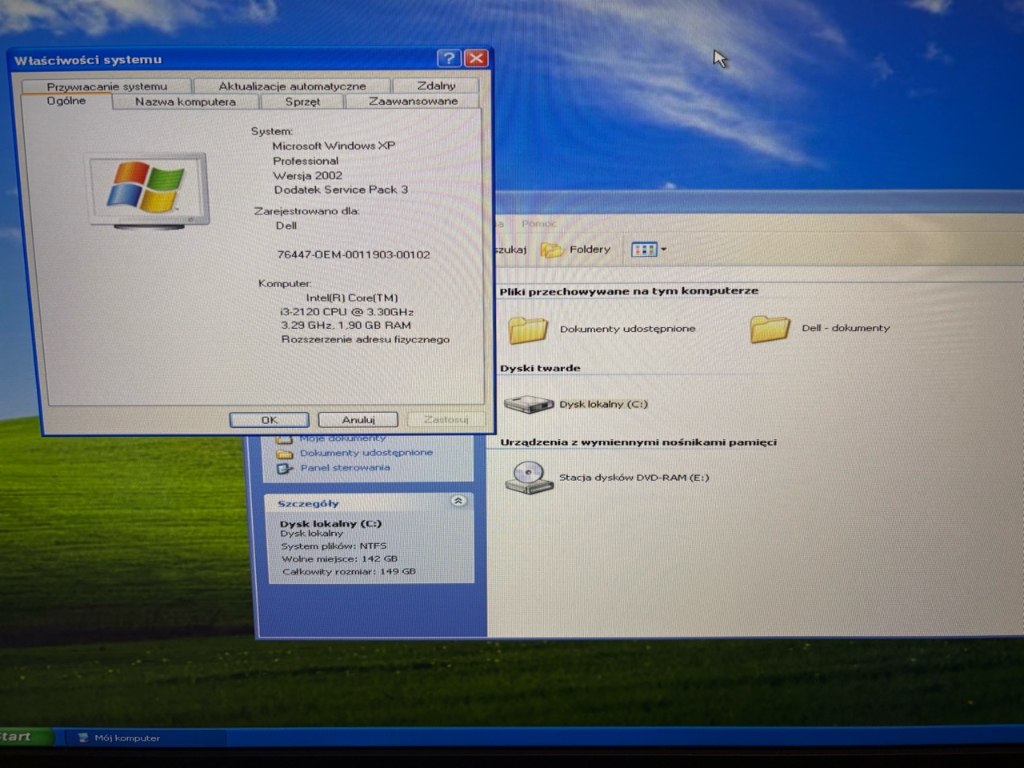
Task: Click 'Pliki przechowywane na tym komputerze' header
Action: click(x=629, y=291)
